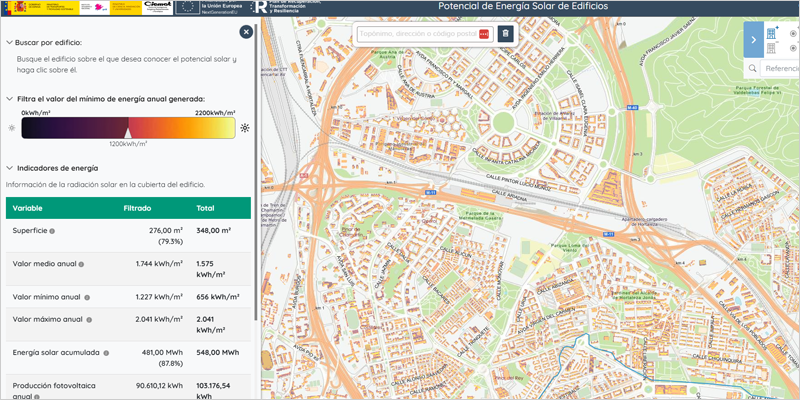Collapse the Buscar por edificio section
This screenshot has height=400, width=800.
tap(9, 43)
